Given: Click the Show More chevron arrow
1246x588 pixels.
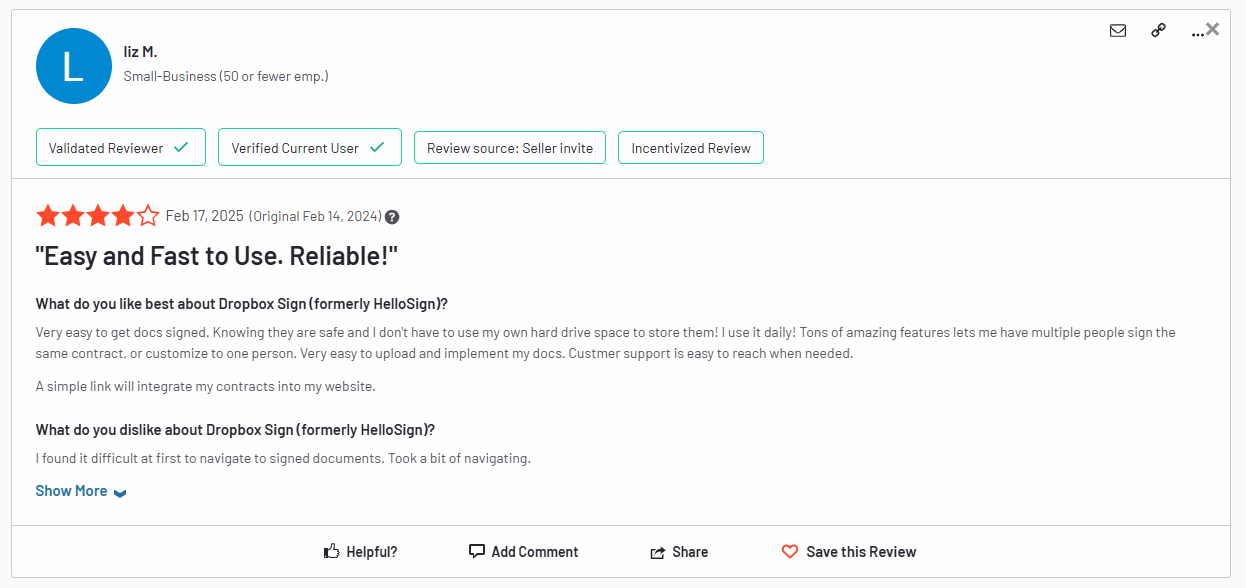Looking at the screenshot, I should coord(120,493).
